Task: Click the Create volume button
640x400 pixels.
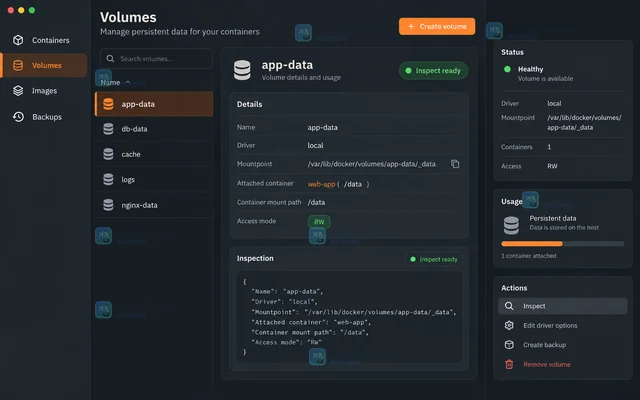Action: pyautogui.click(x=437, y=26)
